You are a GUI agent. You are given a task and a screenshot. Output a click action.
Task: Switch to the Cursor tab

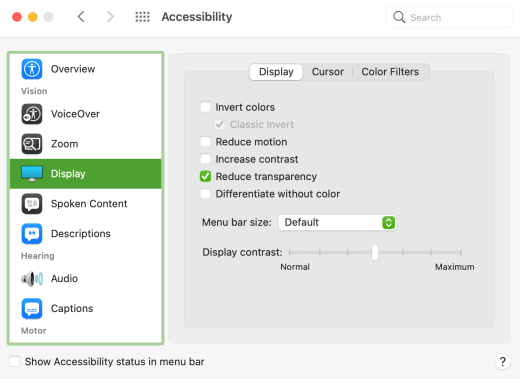328,72
